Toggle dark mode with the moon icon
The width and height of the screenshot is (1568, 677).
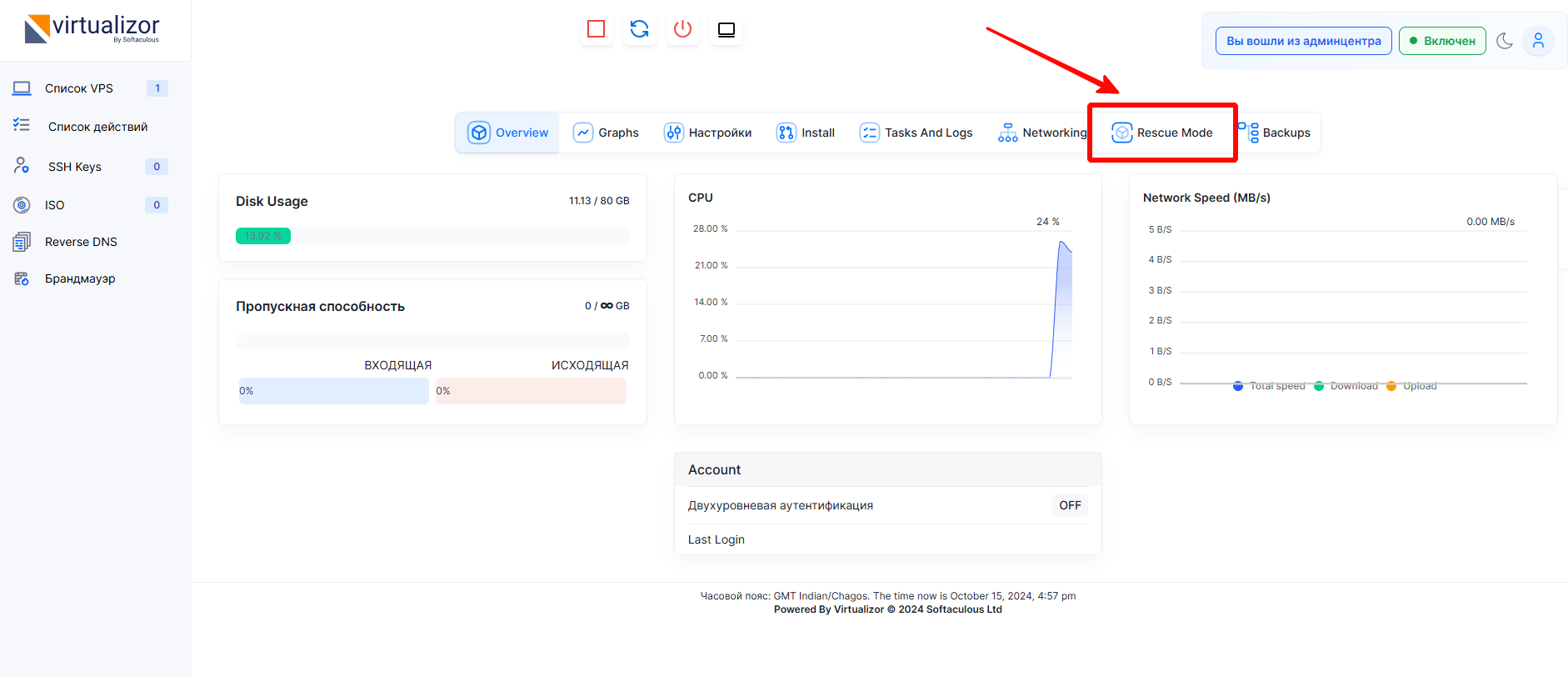pyautogui.click(x=1505, y=41)
